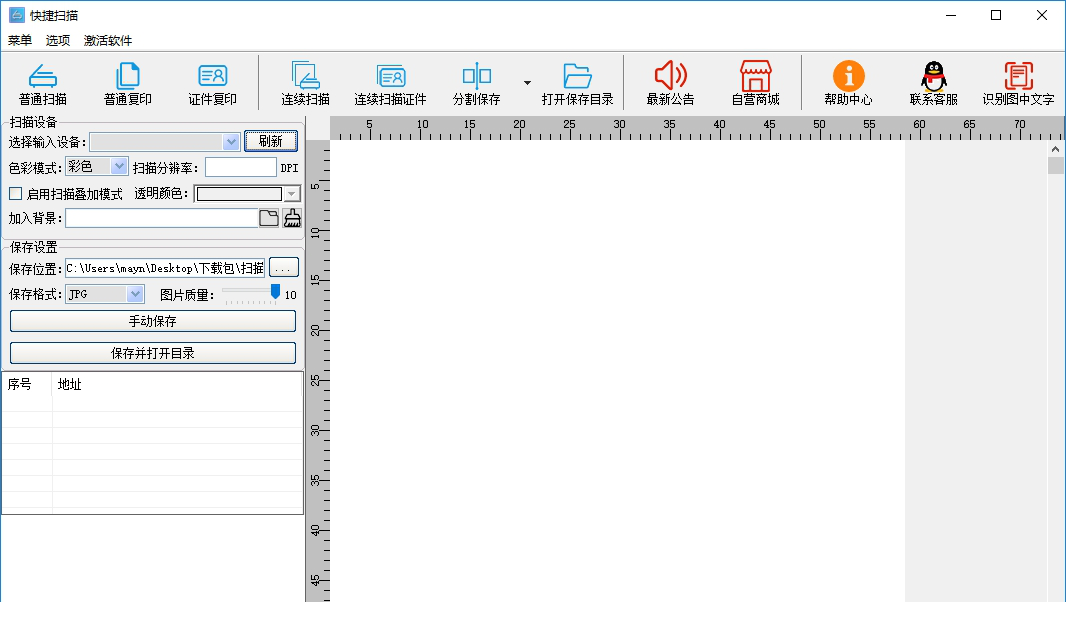Viewport: 1066px width, 626px height.
Task: Click the 普通扫描 scanner icon
Action: coord(43,76)
